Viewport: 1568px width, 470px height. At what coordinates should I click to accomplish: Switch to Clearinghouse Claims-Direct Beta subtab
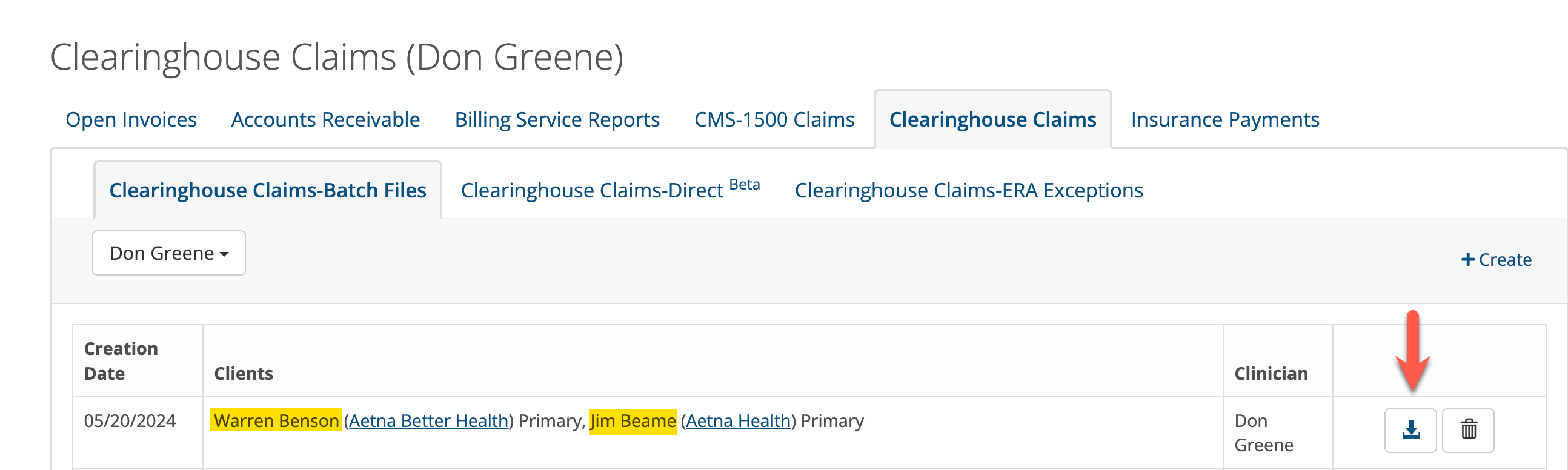pyautogui.click(x=610, y=191)
